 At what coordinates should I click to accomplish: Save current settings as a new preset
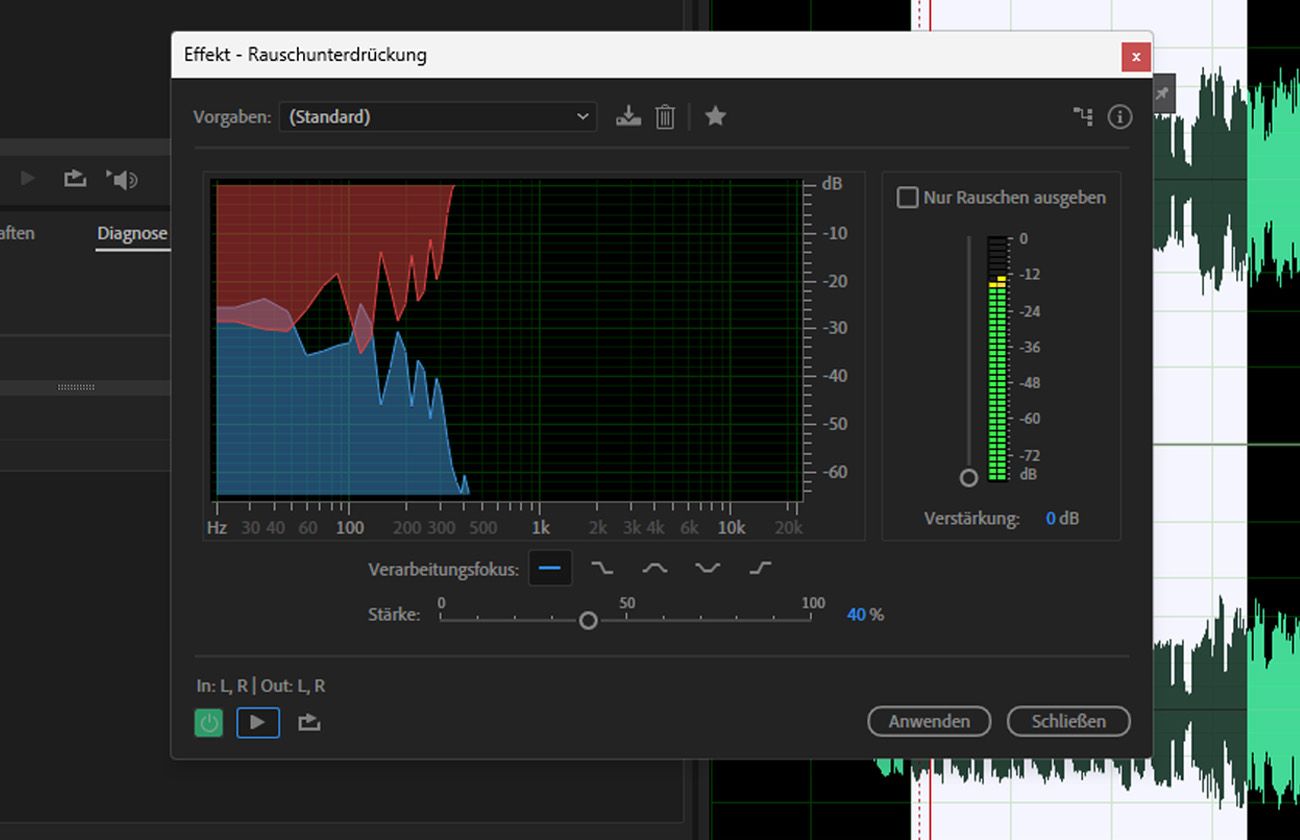pyautogui.click(x=628, y=117)
